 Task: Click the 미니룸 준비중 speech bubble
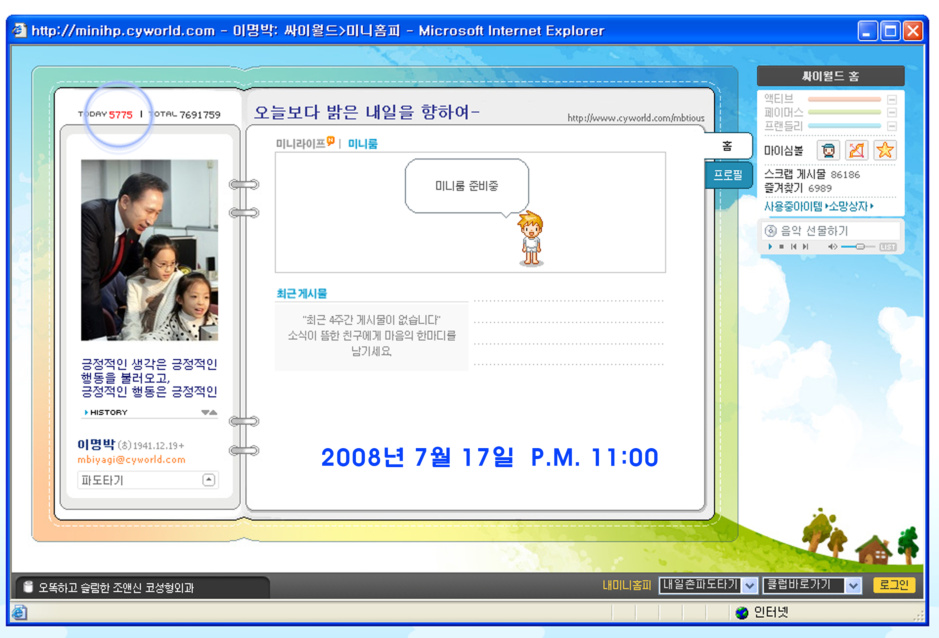(x=467, y=186)
